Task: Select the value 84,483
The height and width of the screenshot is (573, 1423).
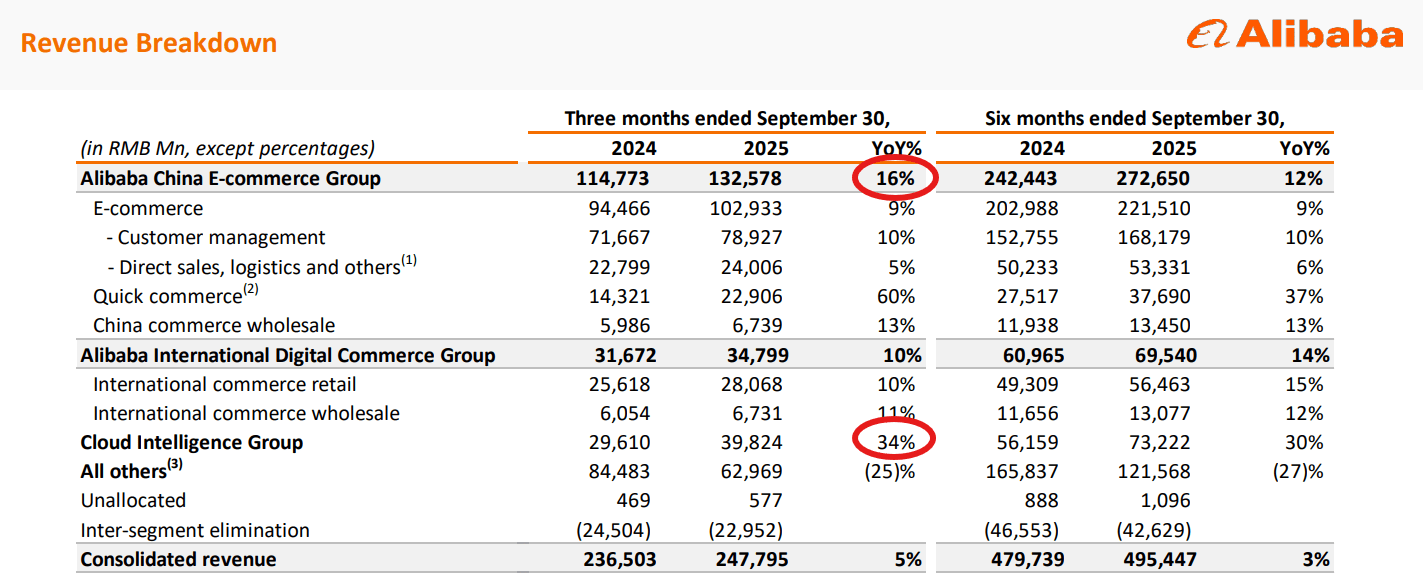Action: pos(620,471)
